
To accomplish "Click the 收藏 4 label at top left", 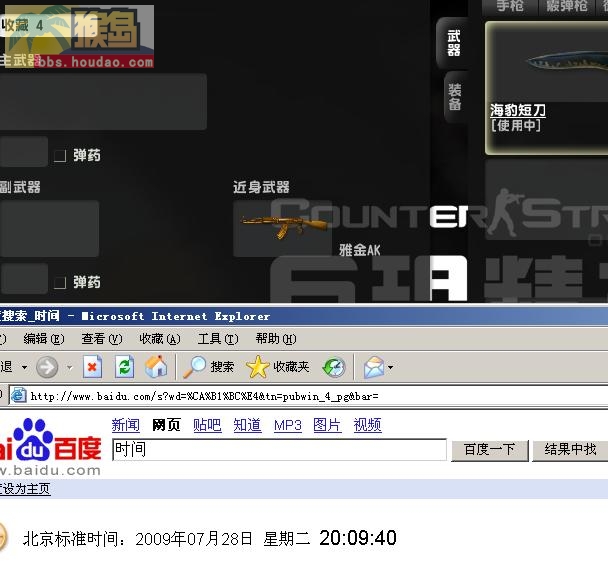I will [x=22, y=26].
